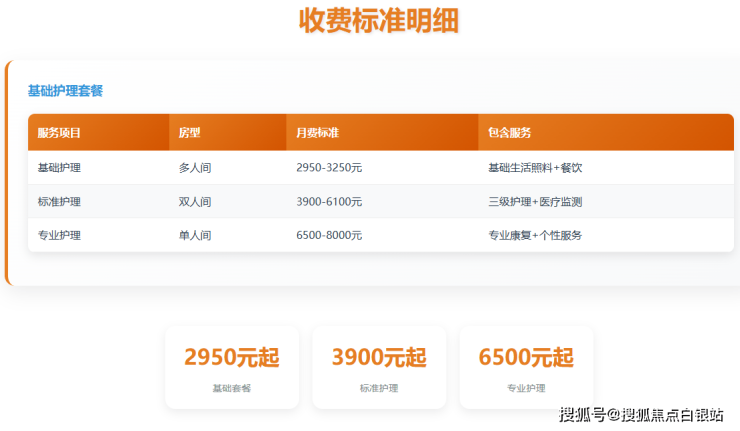Click the 双人间 room type cell
The width and height of the screenshot is (740, 431).
[195, 202]
